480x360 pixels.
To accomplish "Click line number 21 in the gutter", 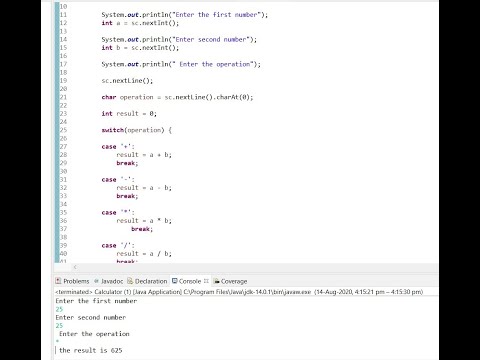I will click(63, 97).
